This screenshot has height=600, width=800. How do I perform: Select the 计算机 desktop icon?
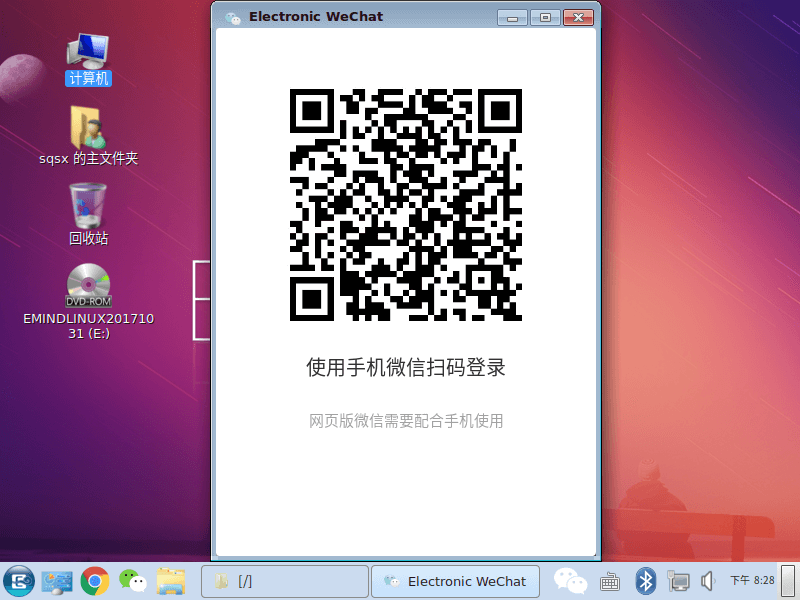[88, 59]
